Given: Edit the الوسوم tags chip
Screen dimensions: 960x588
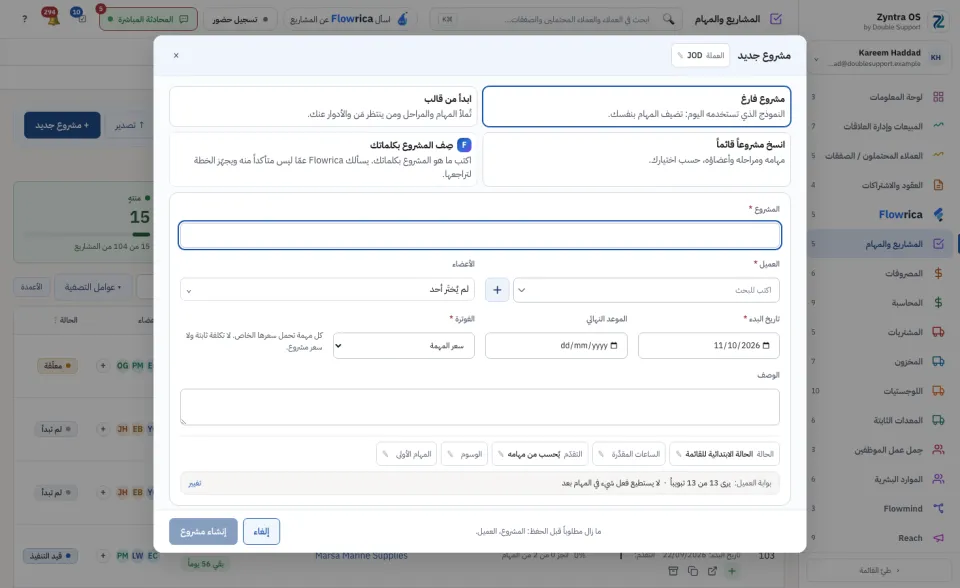Looking at the screenshot, I should pyautogui.click(x=465, y=454).
